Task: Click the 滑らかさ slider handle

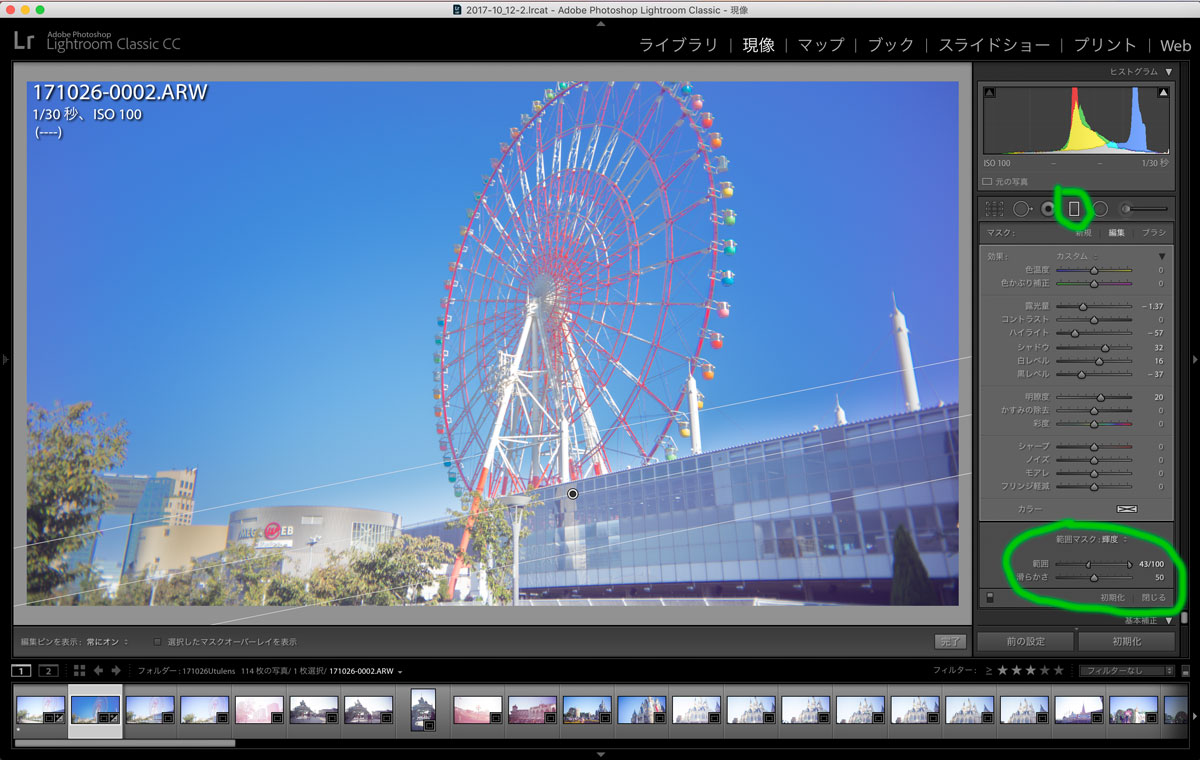Action: point(1094,578)
